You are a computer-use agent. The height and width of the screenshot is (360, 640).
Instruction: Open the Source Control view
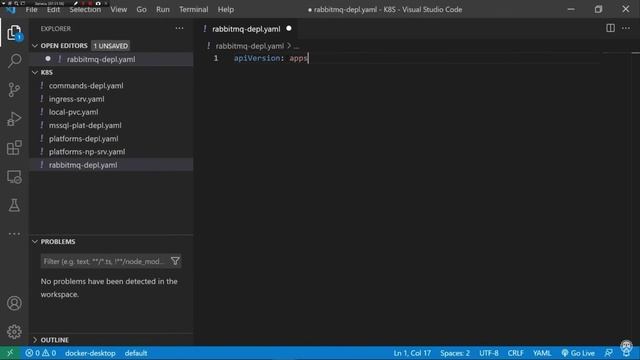tap(14, 90)
